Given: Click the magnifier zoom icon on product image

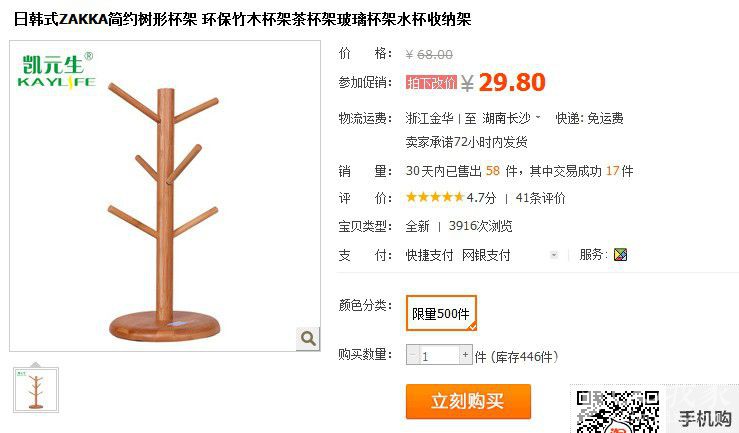Looking at the screenshot, I should point(308,338).
